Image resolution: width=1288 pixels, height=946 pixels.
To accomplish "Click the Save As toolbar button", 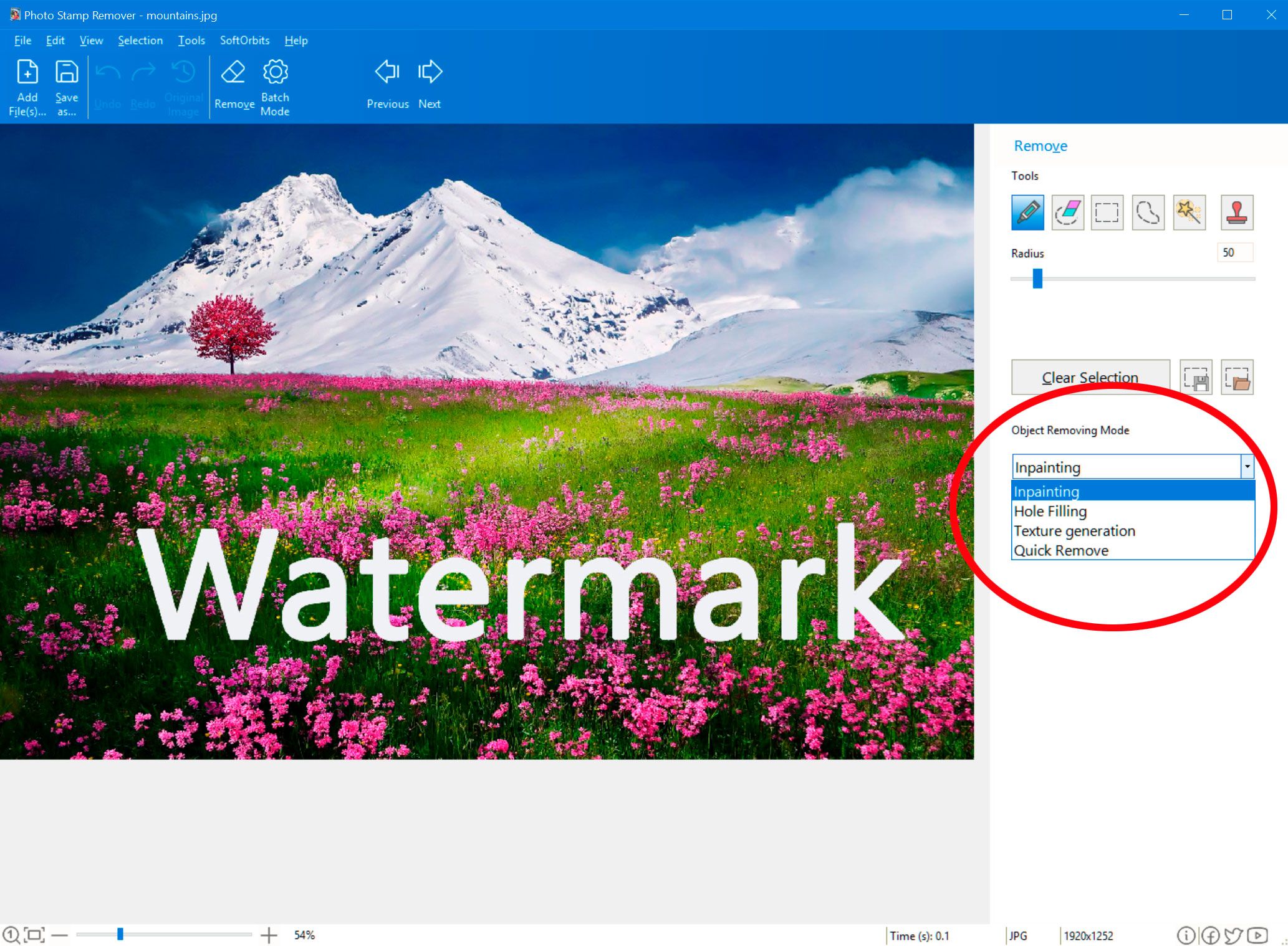I will click(66, 86).
